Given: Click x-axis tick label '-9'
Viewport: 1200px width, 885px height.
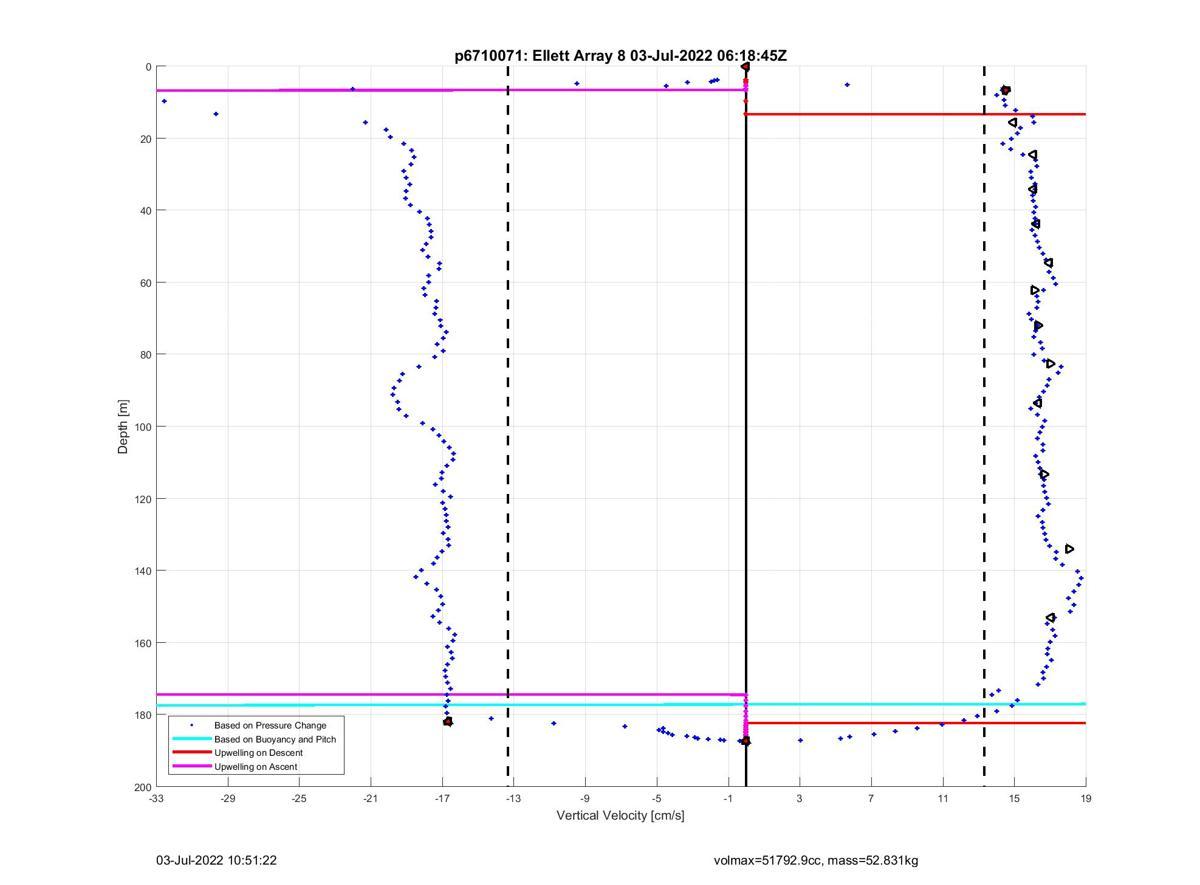Looking at the screenshot, I should point(585,798).
